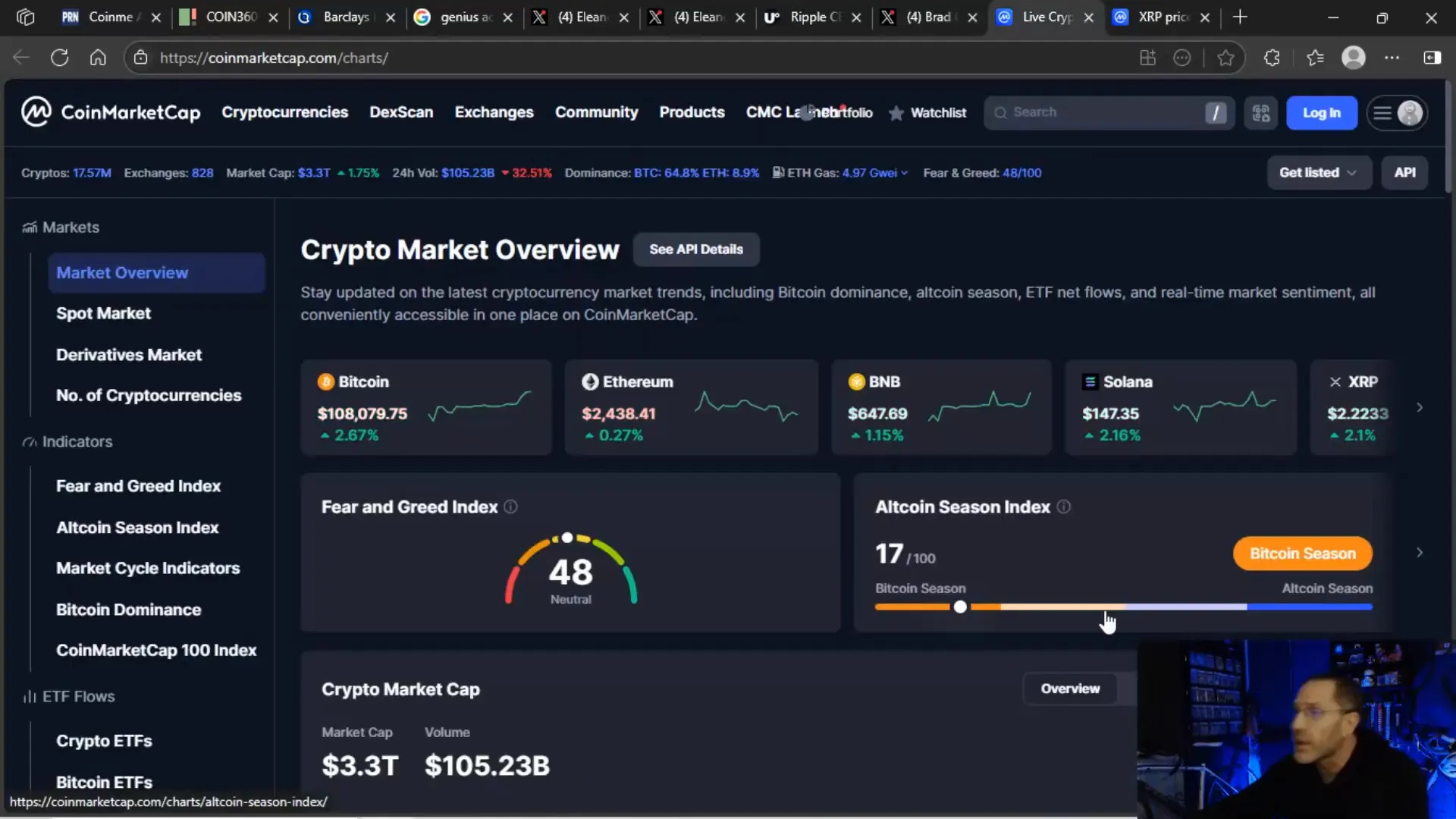Open Crypto ETFs sidebar link
Image resolution: width=1456 pixels, height=819 pixels.
tap(104, 741)
